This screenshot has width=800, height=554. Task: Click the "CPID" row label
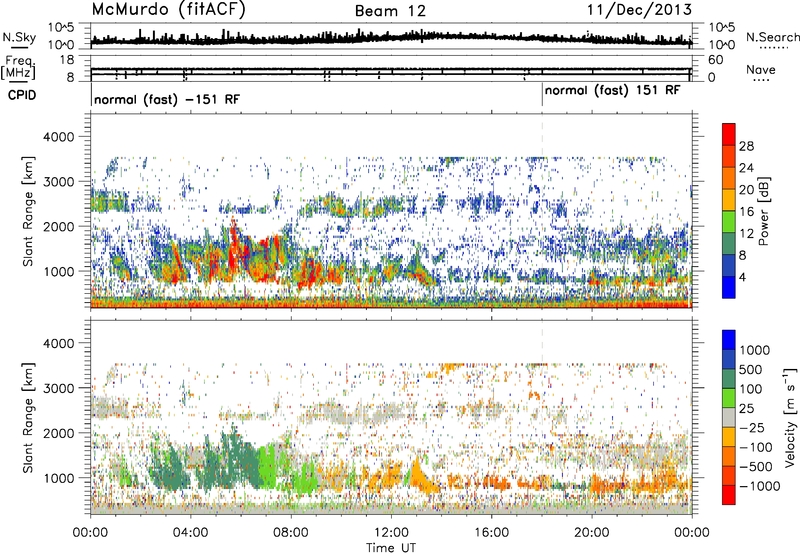point(22,95)
